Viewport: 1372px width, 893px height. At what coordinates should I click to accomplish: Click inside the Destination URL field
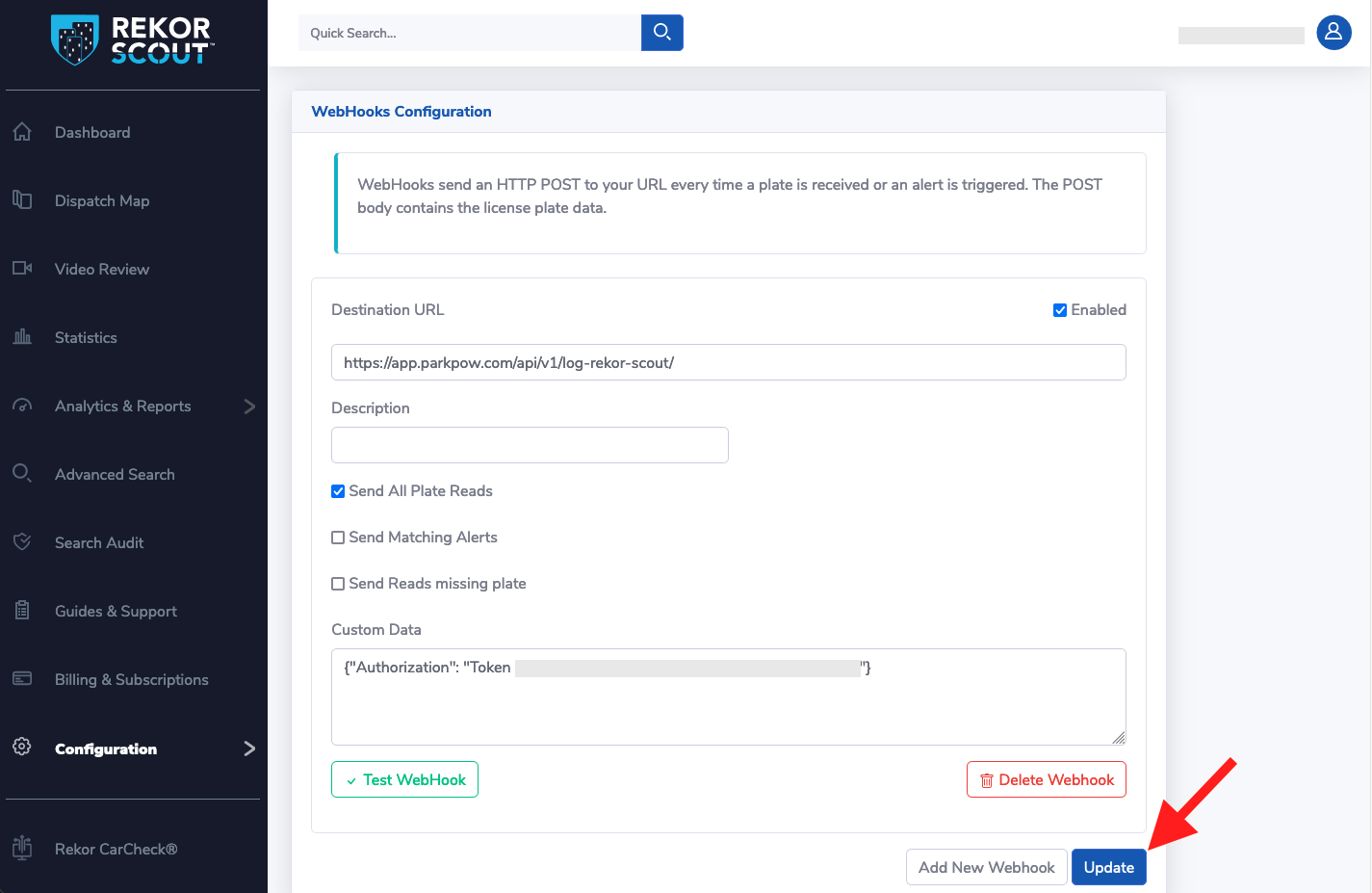point(728,363)
